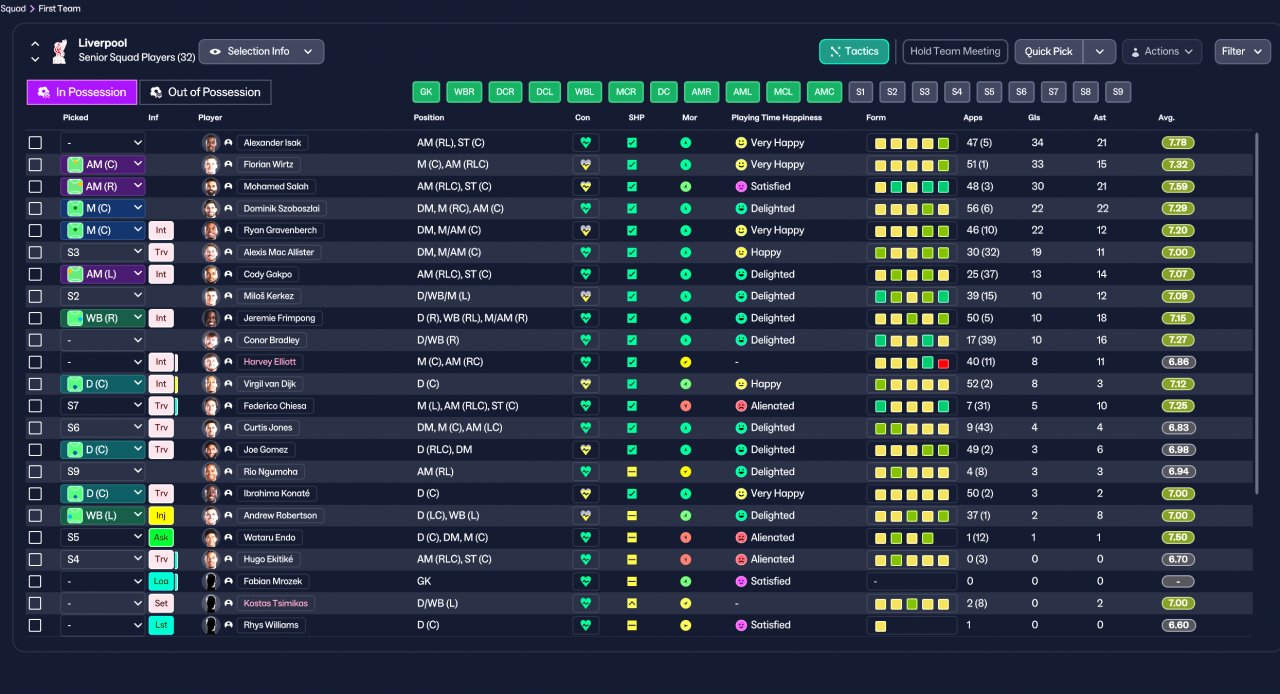Tick the checkbox for Virgil van Dijk
This screenshot has height=694, width=1280.
click(35, 384)
